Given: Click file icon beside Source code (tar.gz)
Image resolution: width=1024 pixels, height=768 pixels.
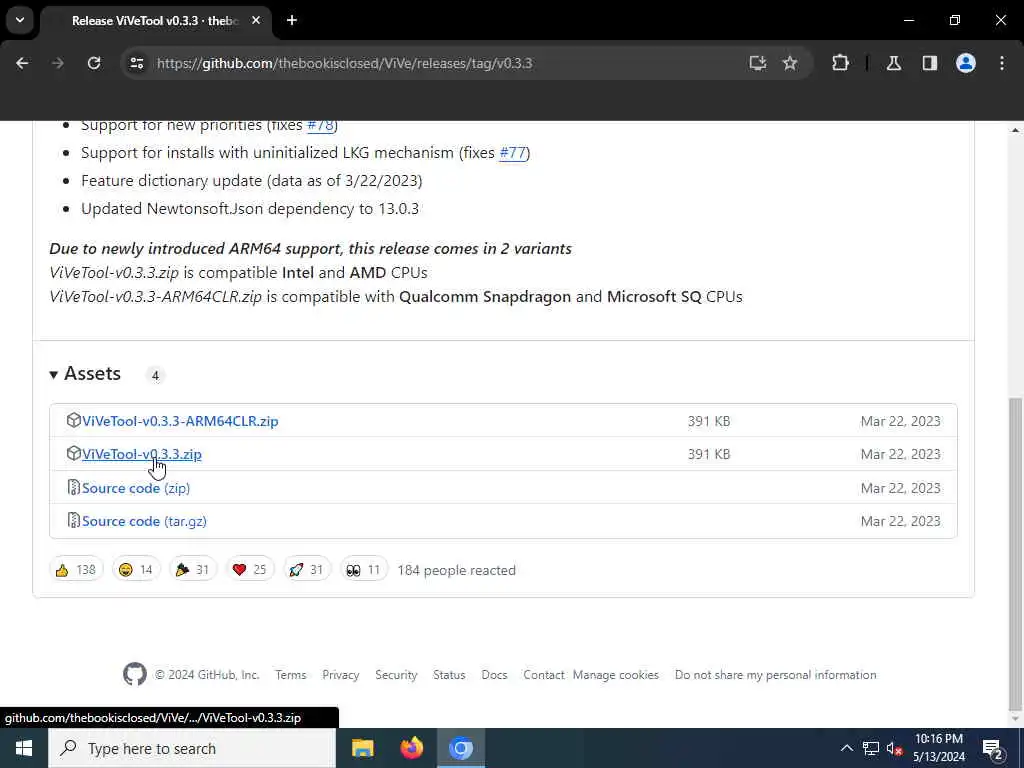Looking at the screenshot, I should pos(74,520).
